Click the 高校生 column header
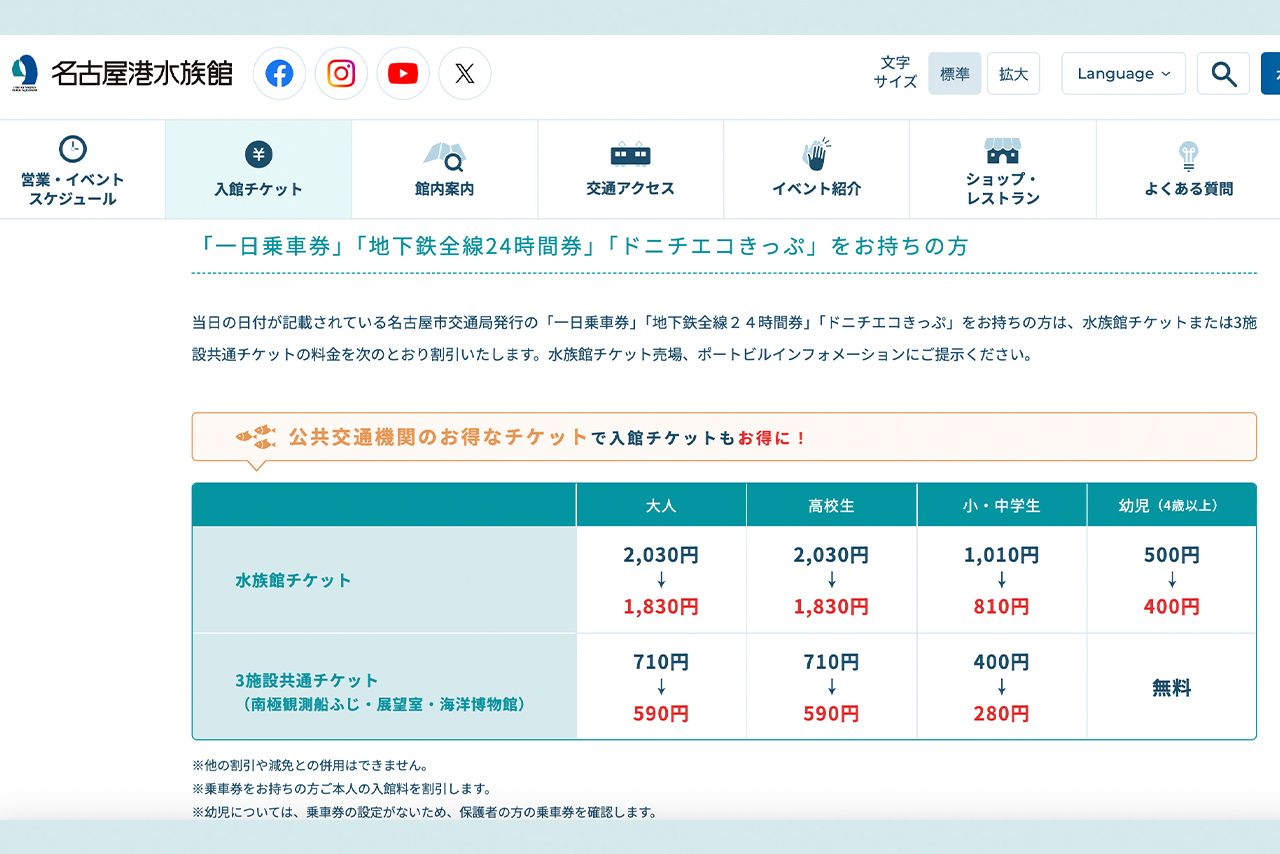This screenshot has width=1280, height=854. [831, 505]
